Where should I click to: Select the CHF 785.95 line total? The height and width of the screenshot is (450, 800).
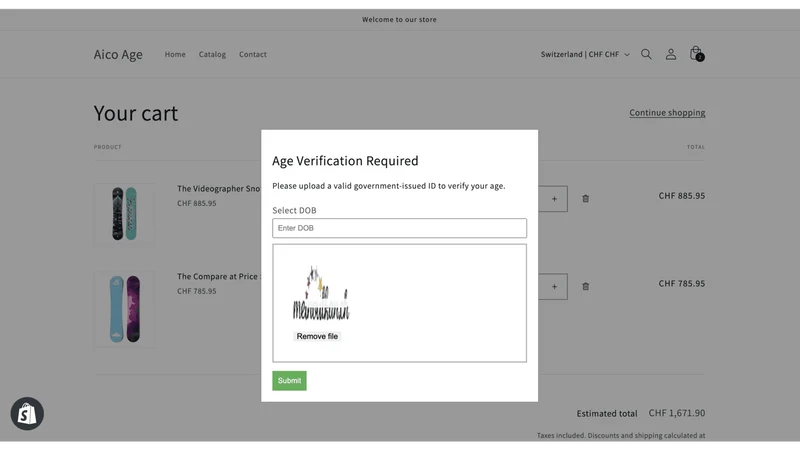[x=682, y=283]
